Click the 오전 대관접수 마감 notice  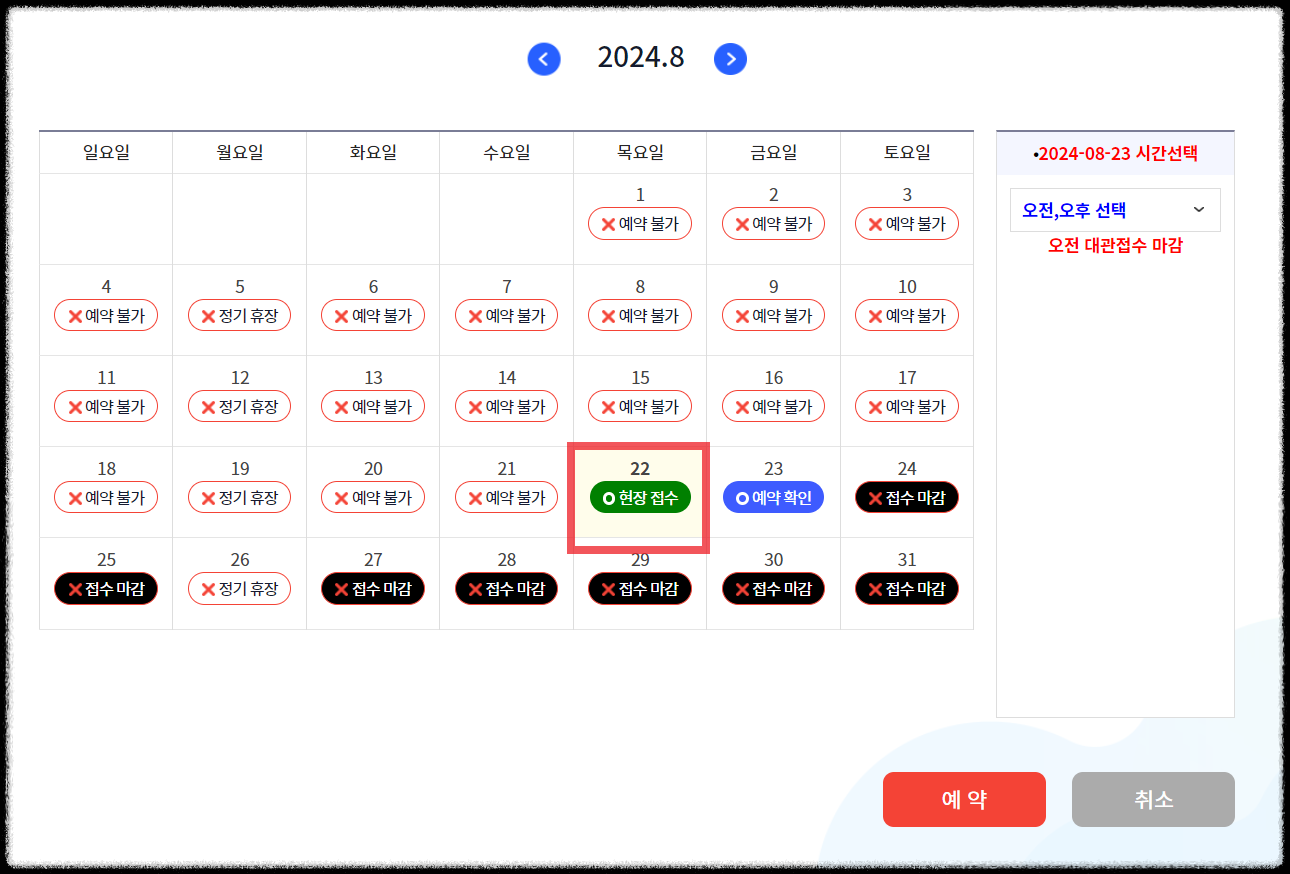(x=1115, y=245)
